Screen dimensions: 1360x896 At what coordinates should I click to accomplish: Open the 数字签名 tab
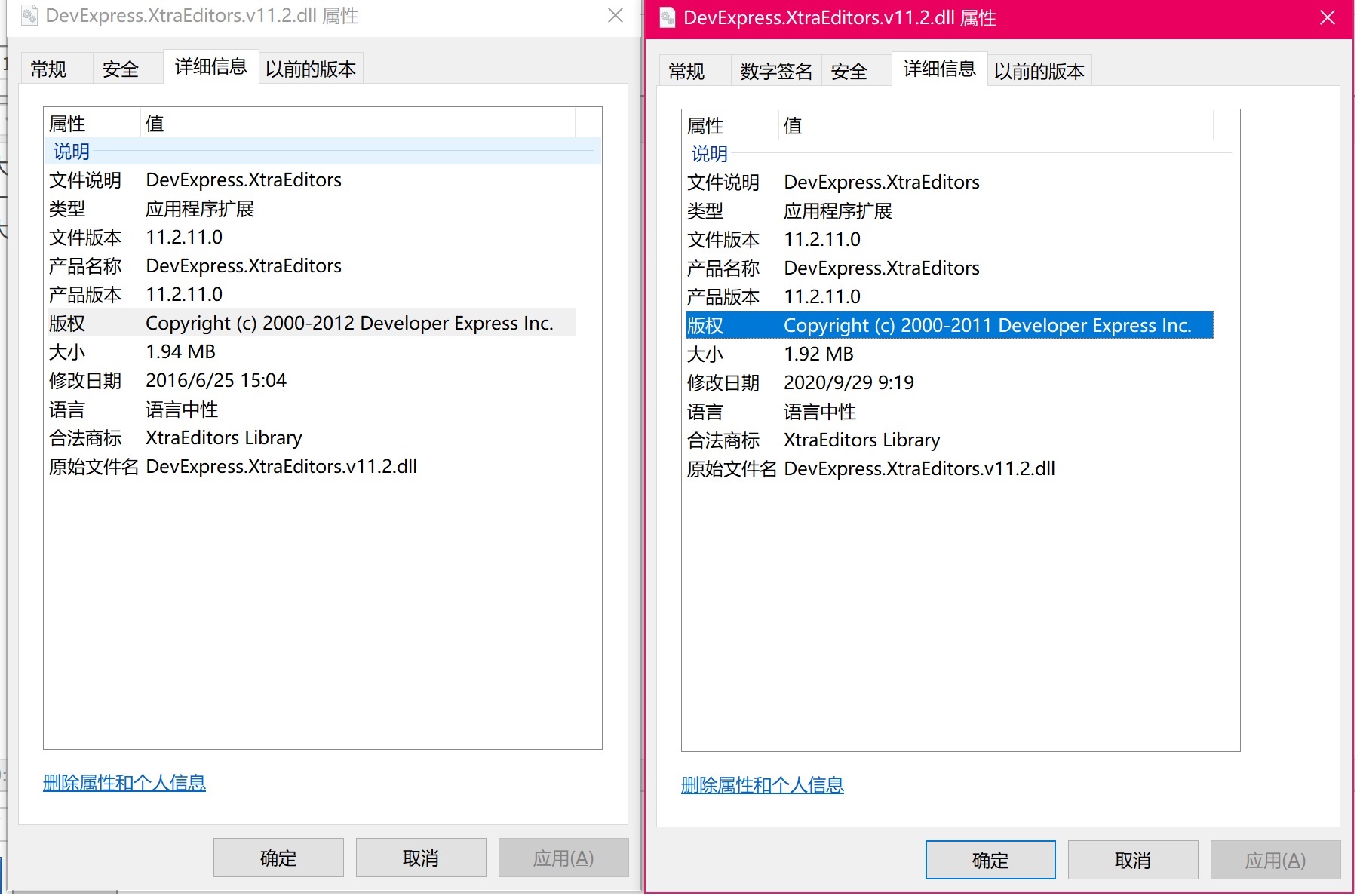click(x=775, y=72)
